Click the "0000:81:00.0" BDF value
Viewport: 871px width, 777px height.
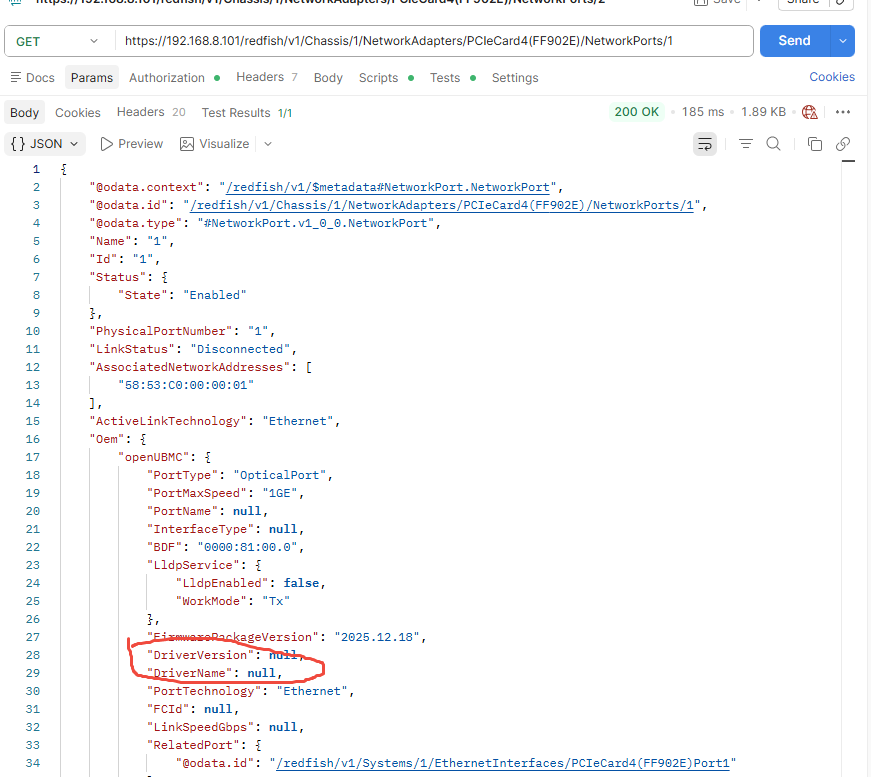[247, 547]
